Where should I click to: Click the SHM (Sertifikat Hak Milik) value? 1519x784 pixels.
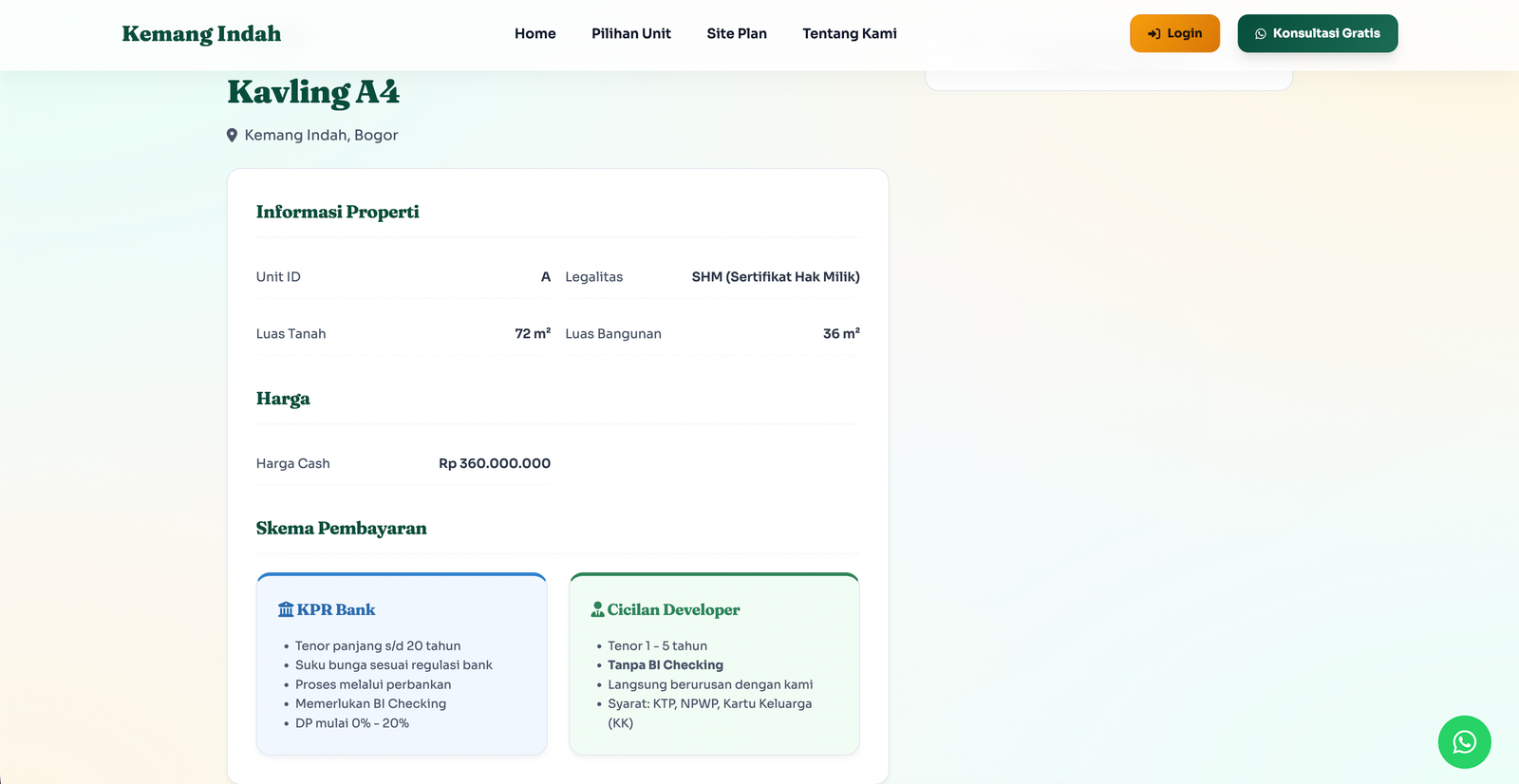click(x=776, y=277)
